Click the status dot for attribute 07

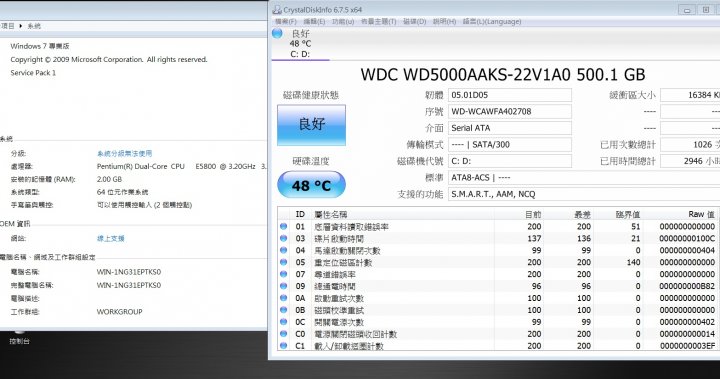click(283, 274)
